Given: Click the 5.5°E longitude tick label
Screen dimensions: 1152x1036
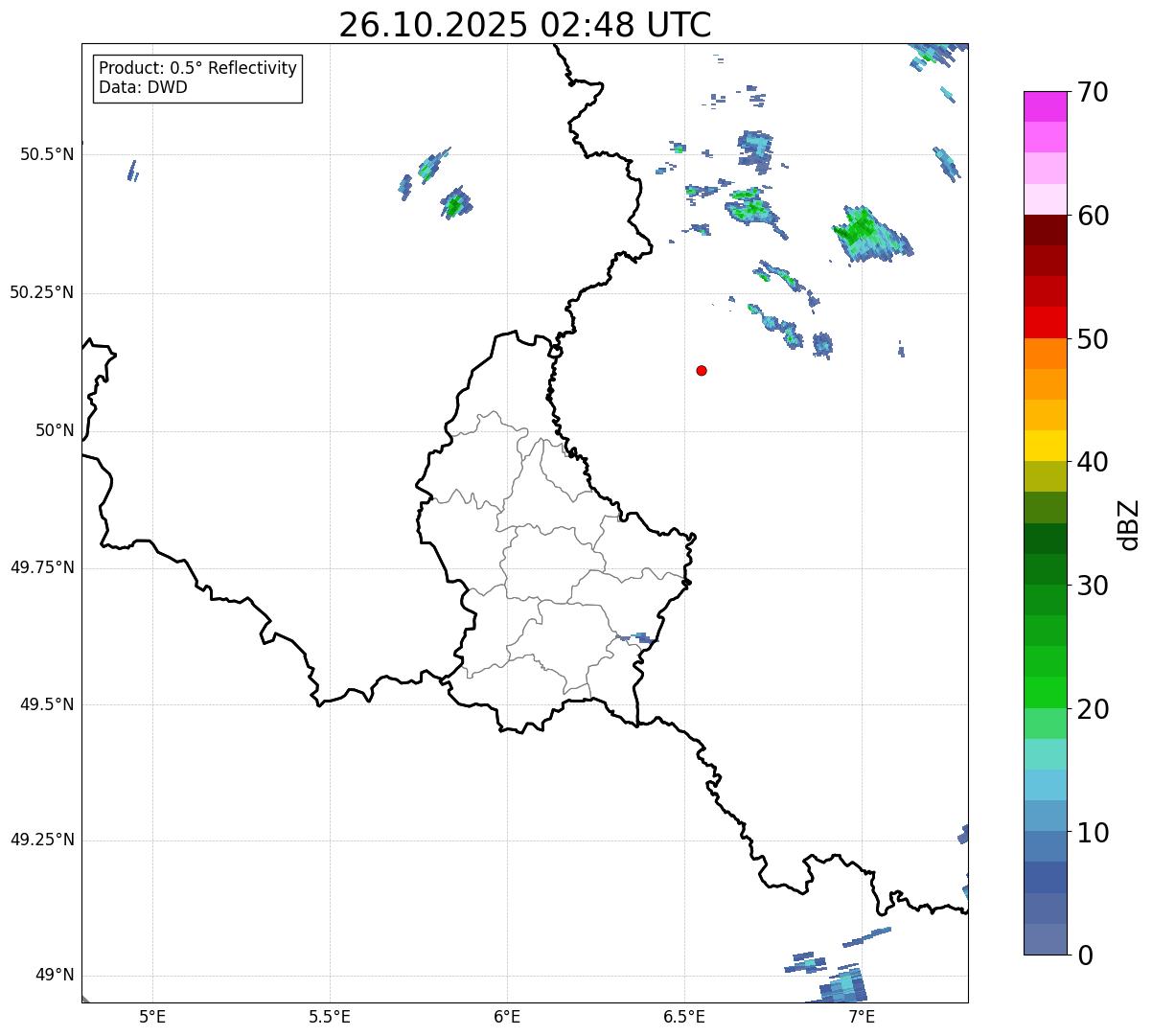Looking at the screenshot, I should (330, 1016).
